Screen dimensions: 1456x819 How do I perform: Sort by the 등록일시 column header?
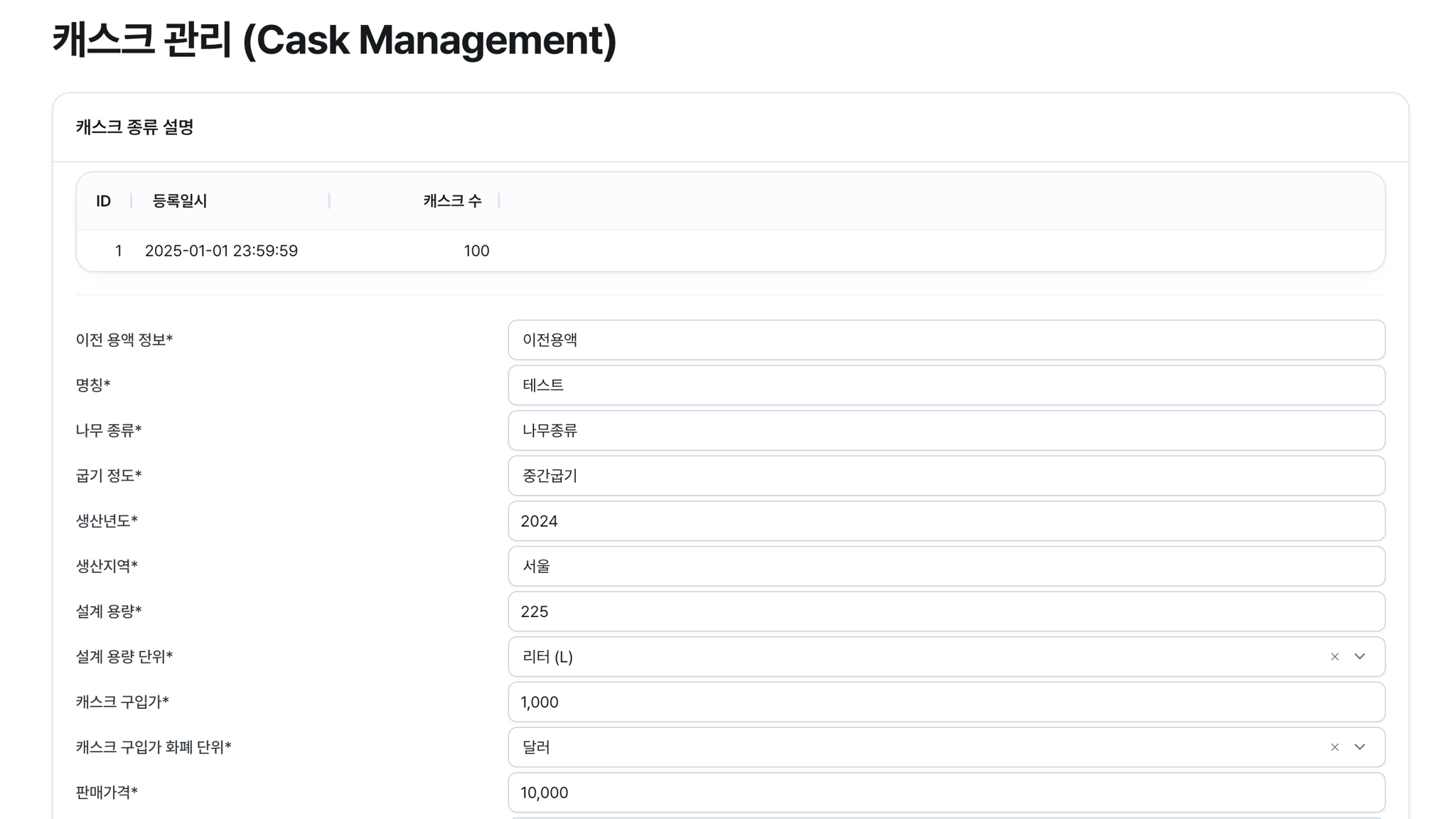(179, 201)
